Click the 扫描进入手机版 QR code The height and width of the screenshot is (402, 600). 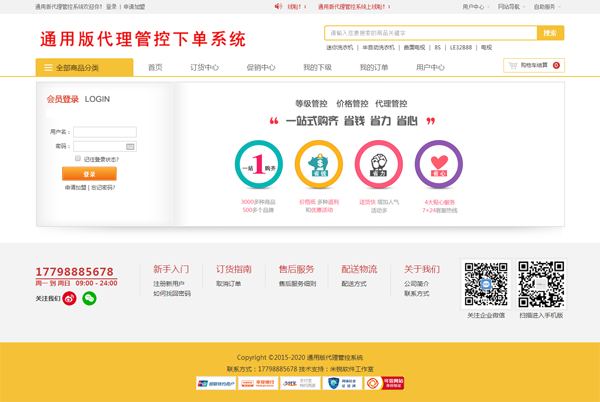pos(541,284)
